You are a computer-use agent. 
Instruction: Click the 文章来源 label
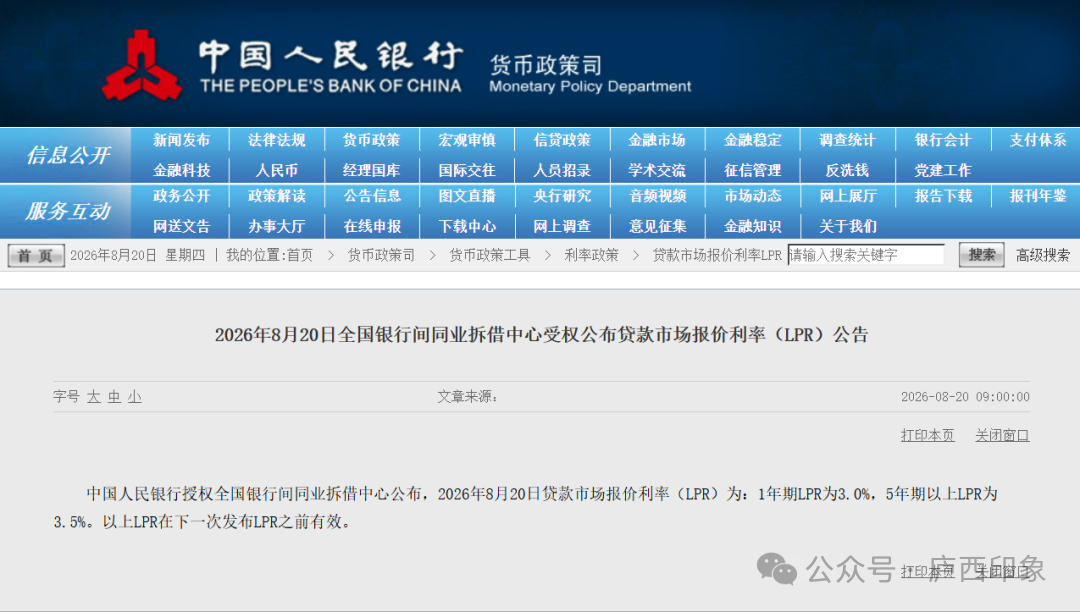click(x=467, y=397)
